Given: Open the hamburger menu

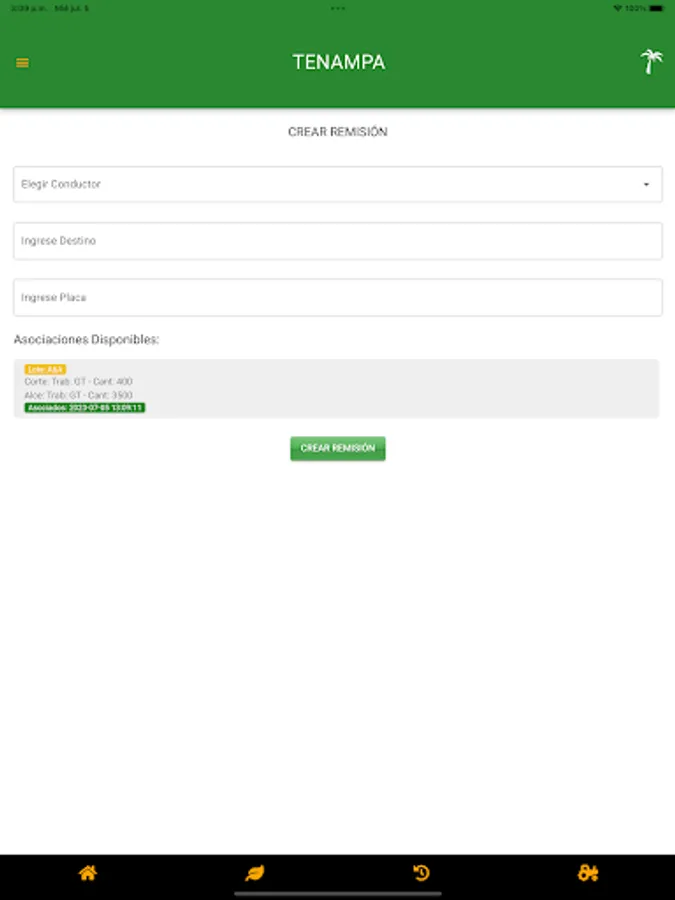Looking at the screenshot, I should [x=22, y=63].
